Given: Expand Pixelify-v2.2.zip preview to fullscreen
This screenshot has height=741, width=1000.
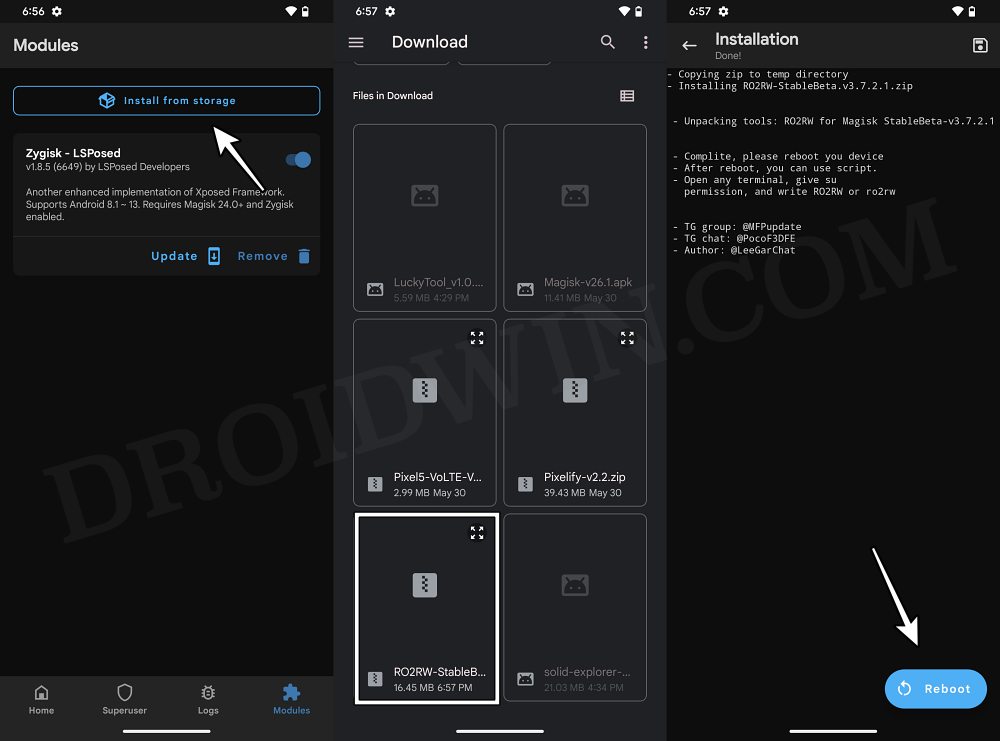Looking at the screenshot, I should pyautogui.click(x=627, y=338).
